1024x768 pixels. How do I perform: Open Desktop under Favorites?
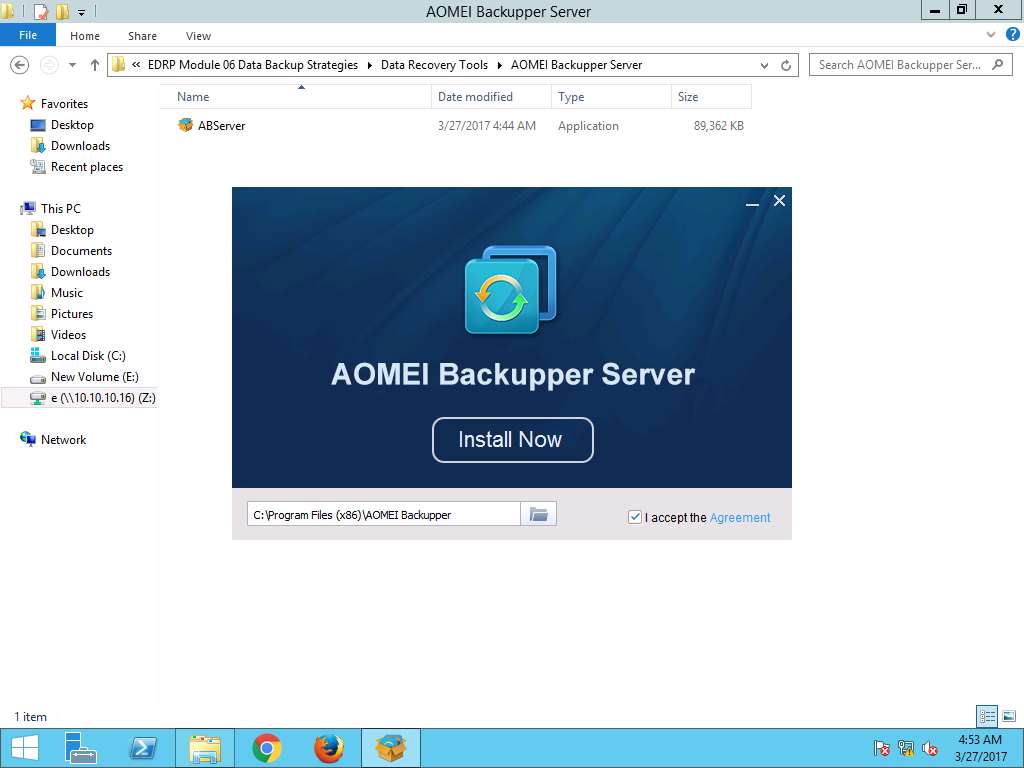(x=72, y=125)
